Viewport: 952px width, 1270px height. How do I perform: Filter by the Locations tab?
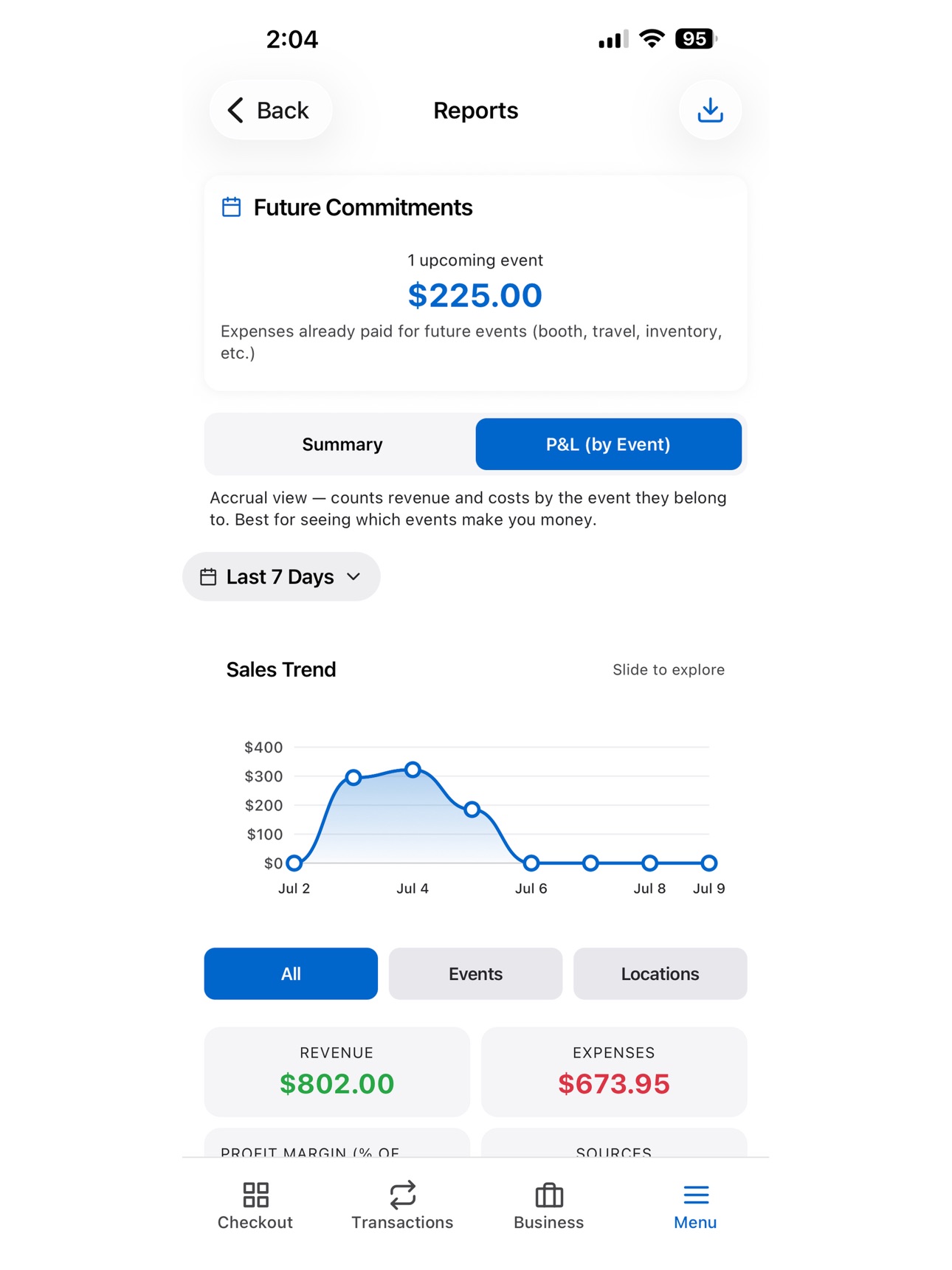(x=660, y=973)
